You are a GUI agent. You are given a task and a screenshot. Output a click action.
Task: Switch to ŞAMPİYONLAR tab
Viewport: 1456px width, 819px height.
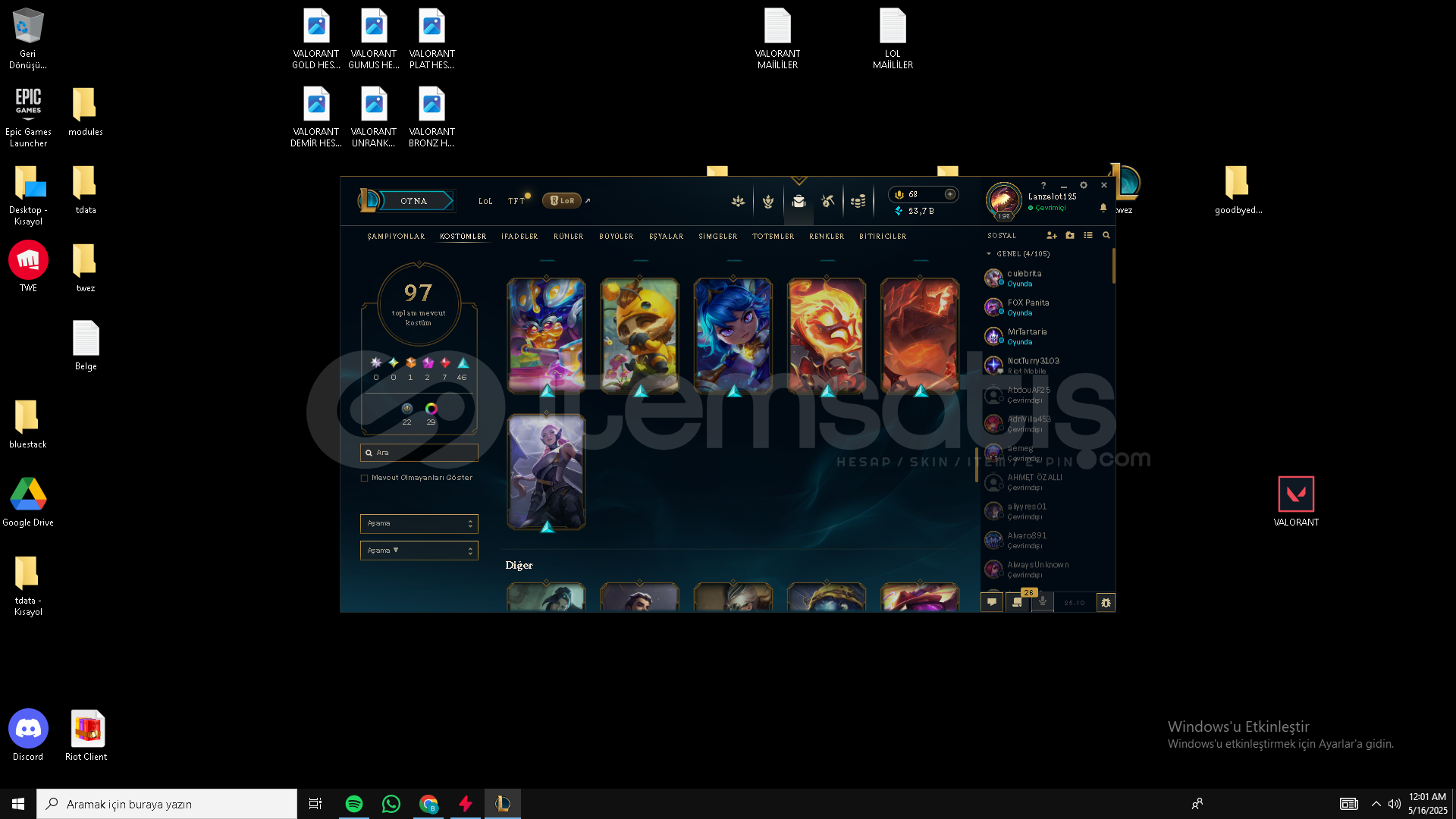click(x=396, y=237)
